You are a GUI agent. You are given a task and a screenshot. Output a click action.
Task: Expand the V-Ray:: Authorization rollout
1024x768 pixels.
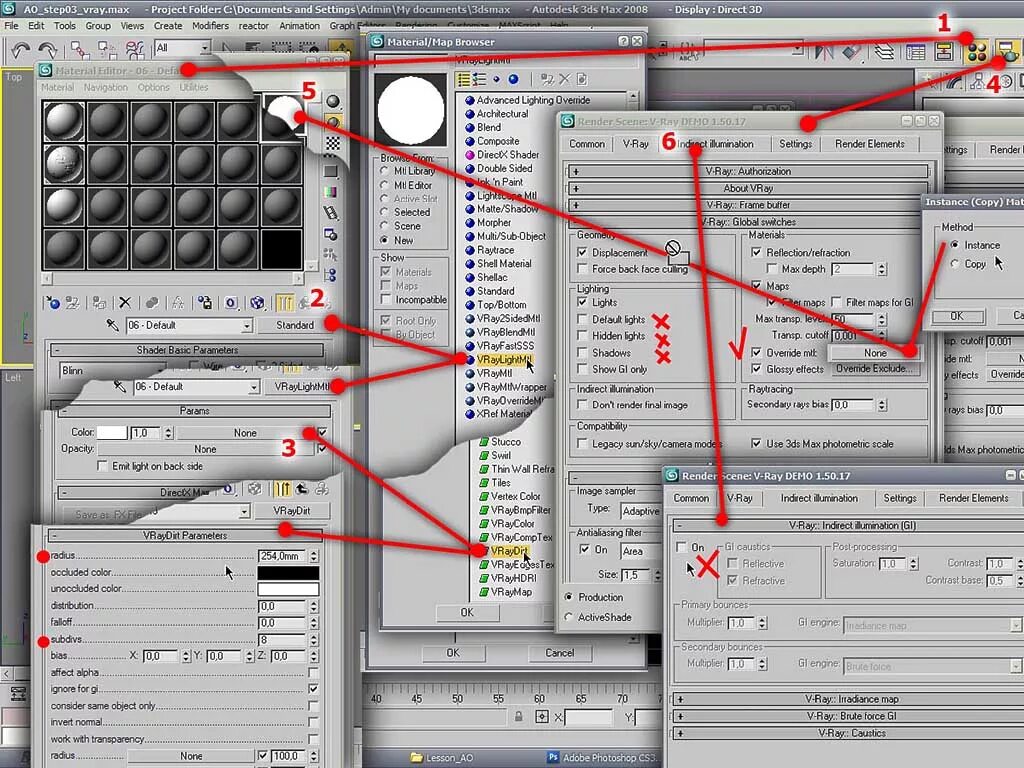tap(748, 171)
